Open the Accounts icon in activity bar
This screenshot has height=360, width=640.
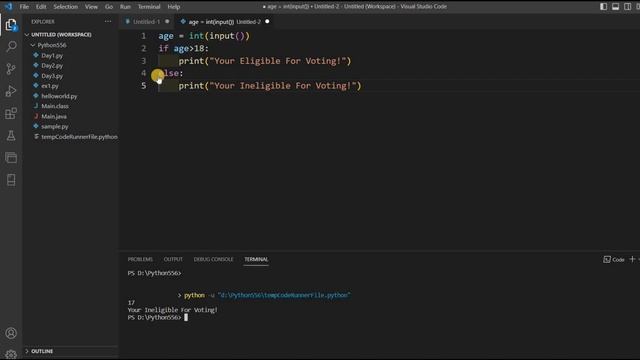[x=11, y=333]
